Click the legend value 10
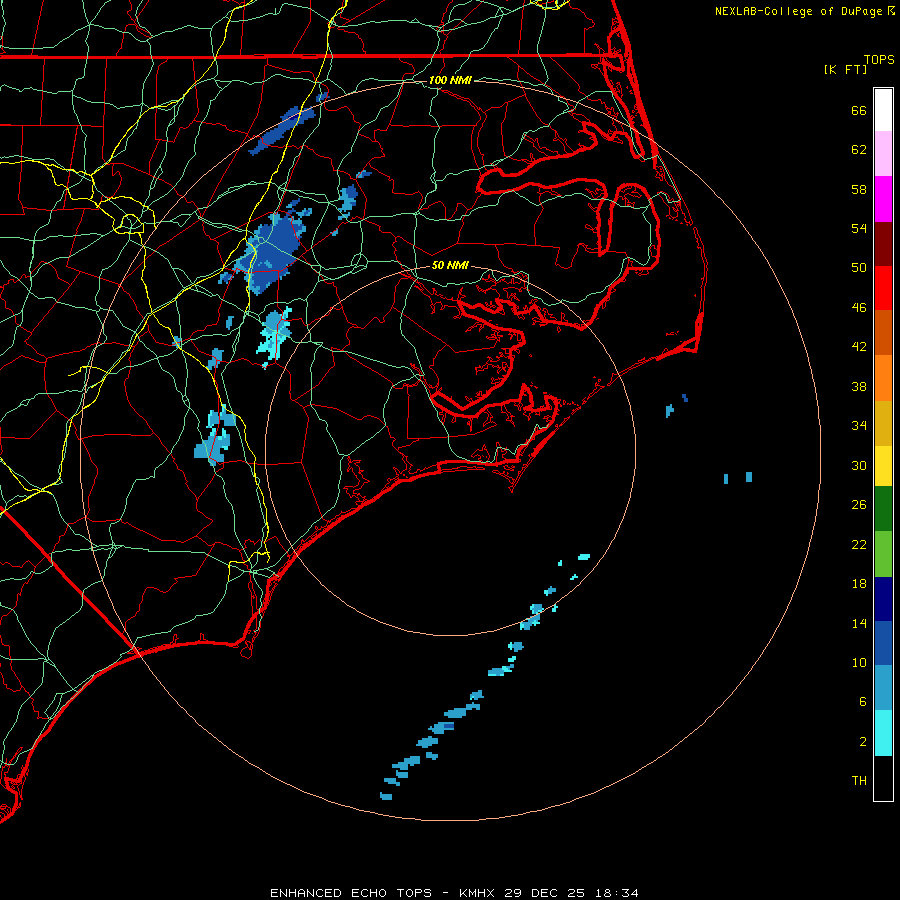This screenshot has width=900, height=900. point(859,662)
